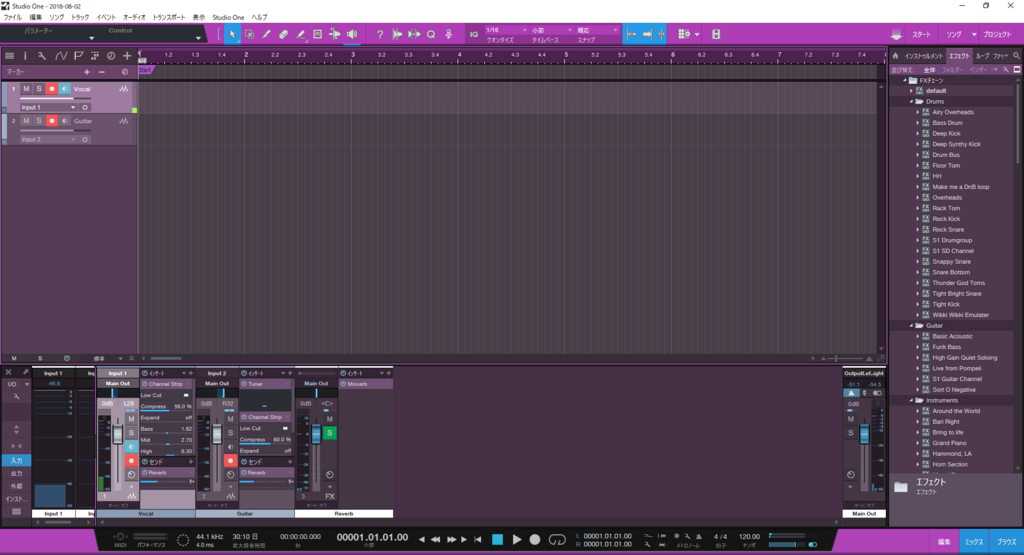The height and width of the screenshot is (555, 1024).
Task: Return to zero with skip-back button
Action: click(x=477, y=539)
